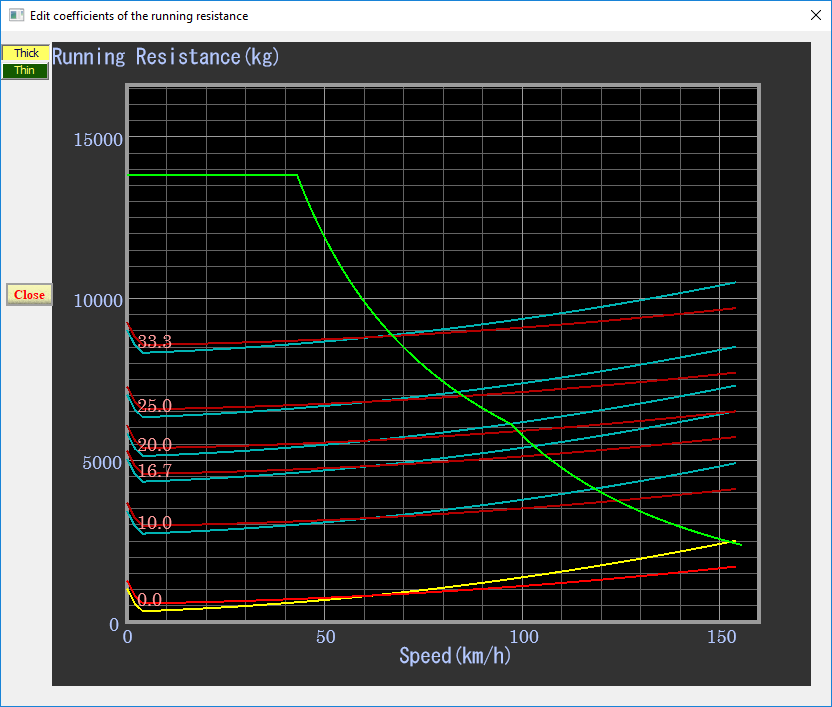Click the Speed(km/h) axis title
The width and height of the screenshot is (832, 707).
point(455,656)
